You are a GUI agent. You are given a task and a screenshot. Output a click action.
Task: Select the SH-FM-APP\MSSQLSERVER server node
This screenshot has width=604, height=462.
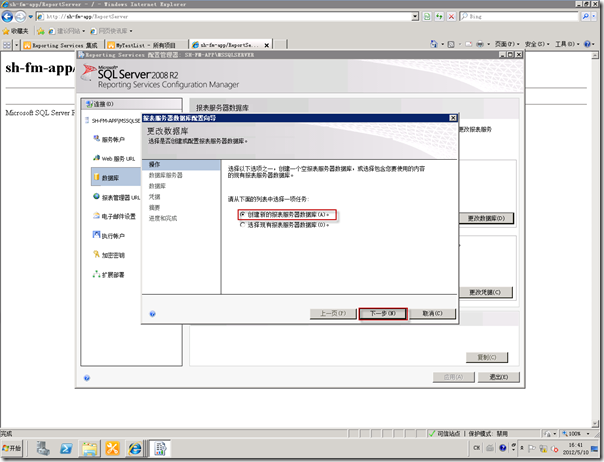pyautogui.click(x=112, y=121)
